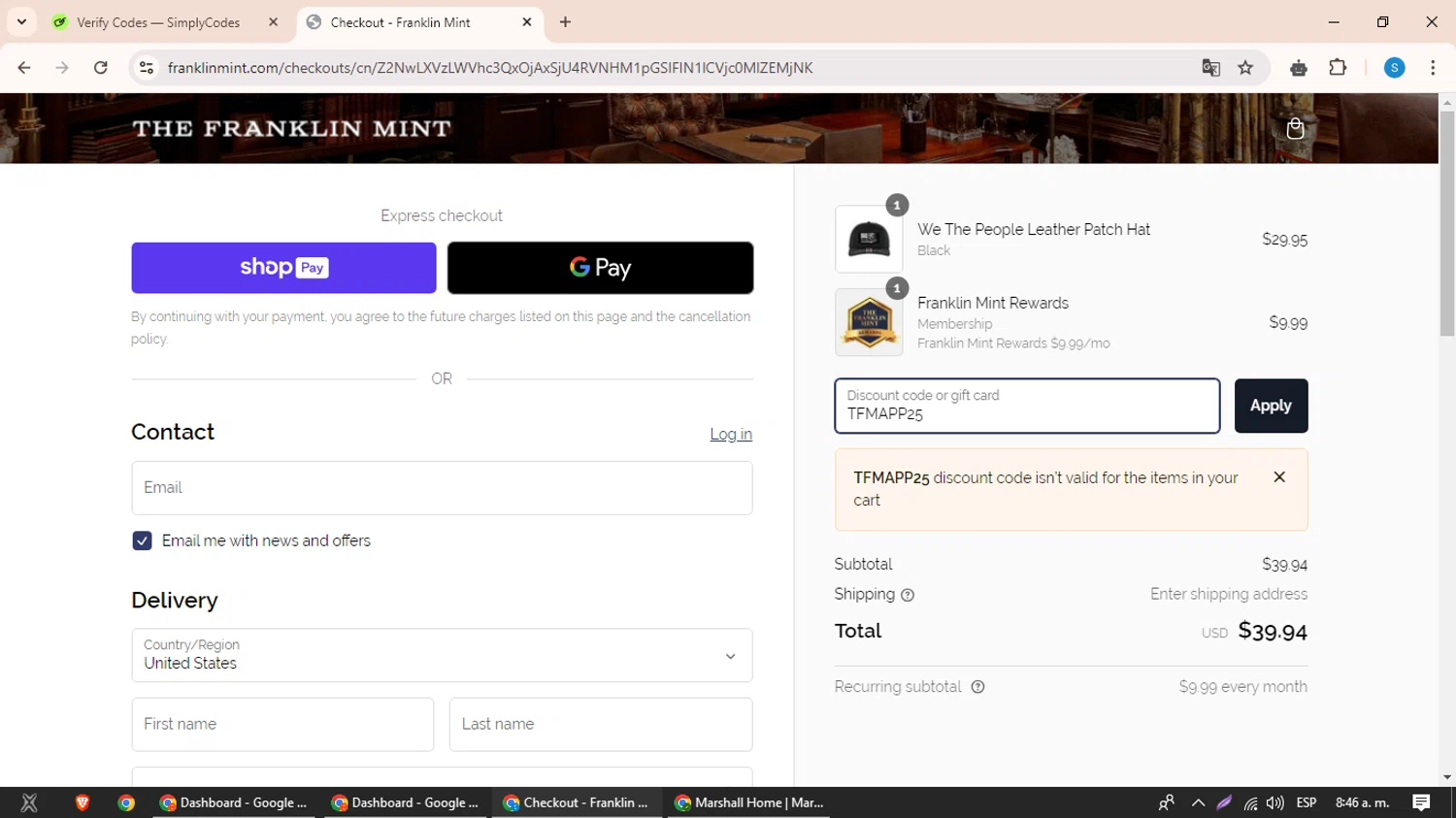The height and width of the screenshot is (818, 1456).
Task: Pay with Shop Pay button
Action: (283, 268)
